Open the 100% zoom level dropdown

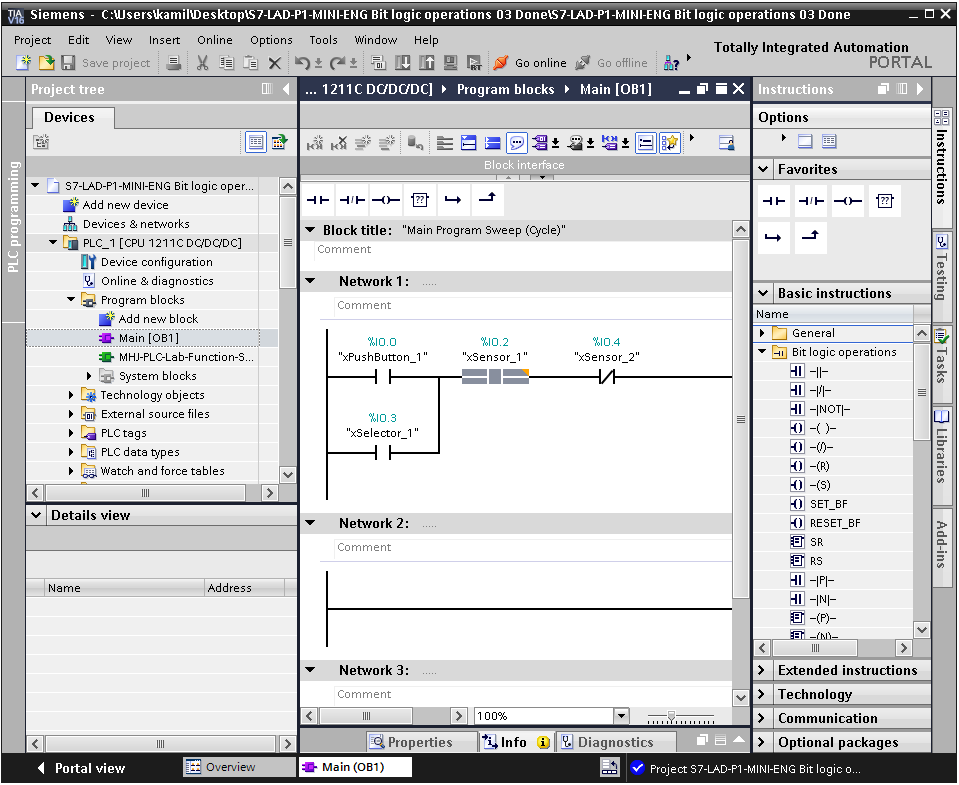621,715
